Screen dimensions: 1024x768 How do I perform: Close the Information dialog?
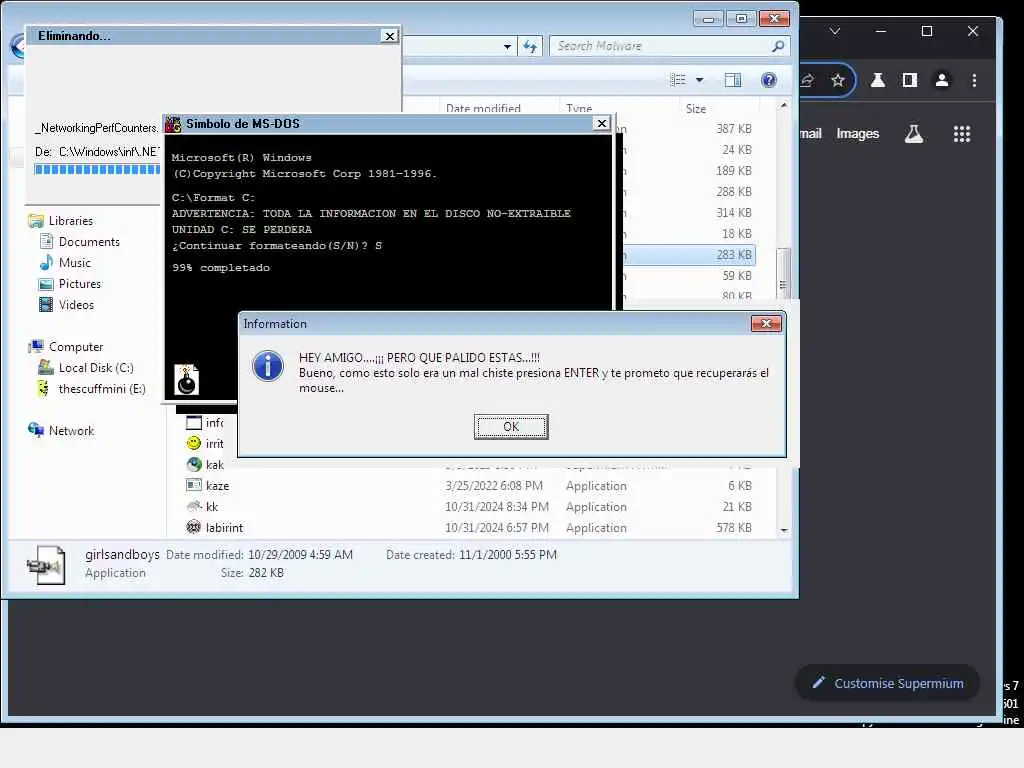[765, 323]
